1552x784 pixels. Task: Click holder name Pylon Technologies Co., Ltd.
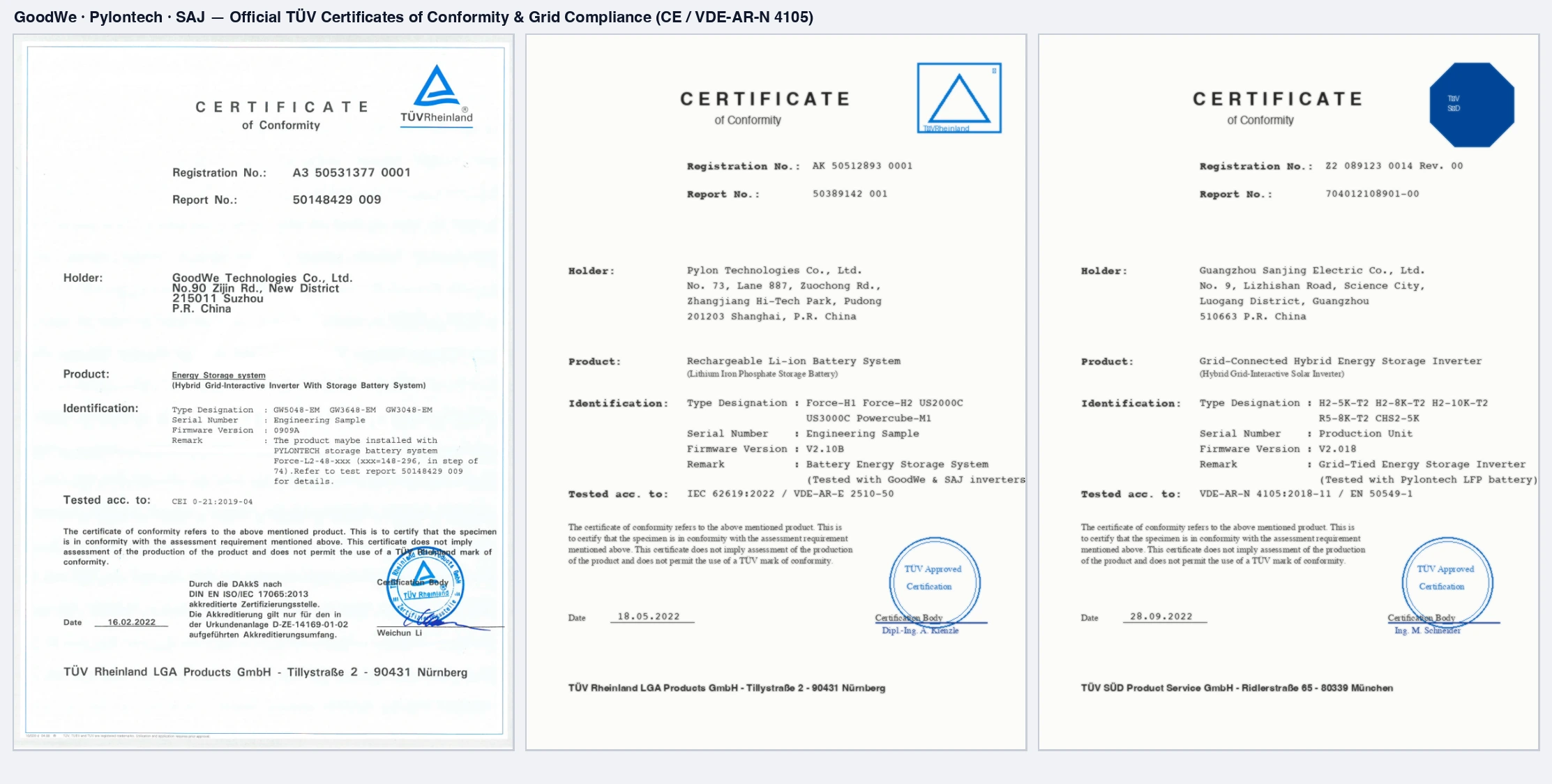click(774, 271)
